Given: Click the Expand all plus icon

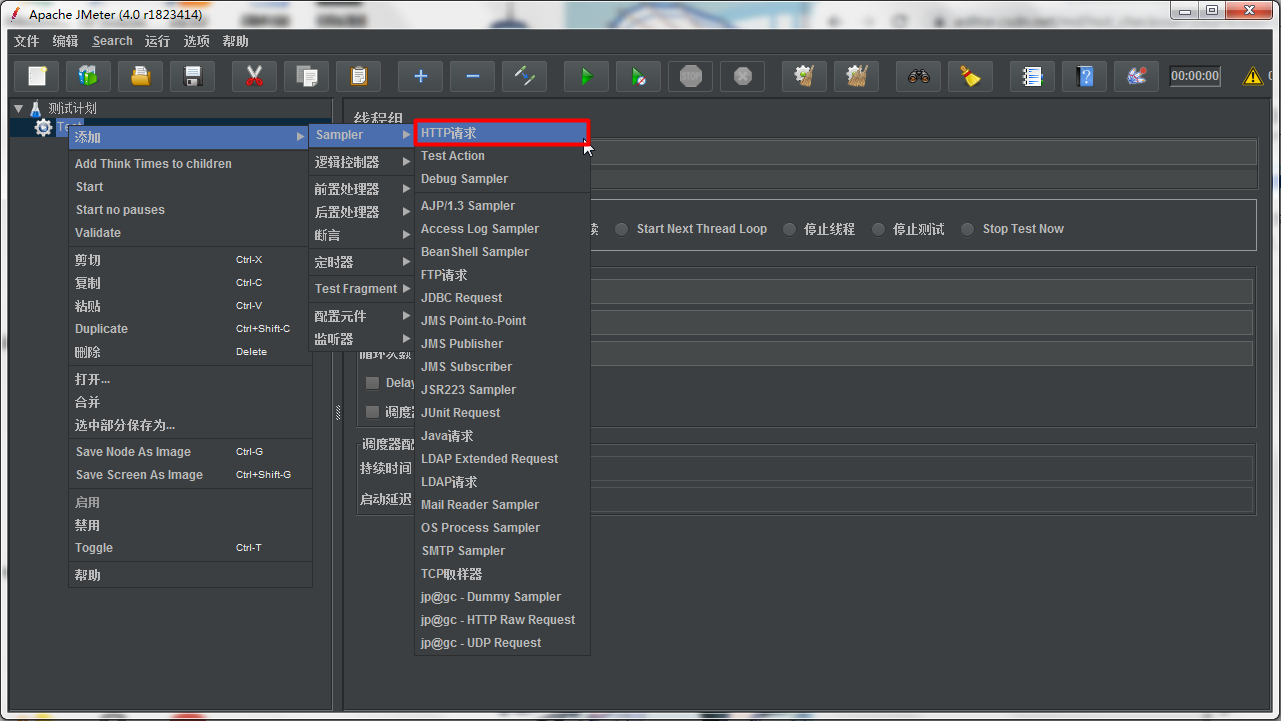Looking at the screenshot, I should (421, 76).
